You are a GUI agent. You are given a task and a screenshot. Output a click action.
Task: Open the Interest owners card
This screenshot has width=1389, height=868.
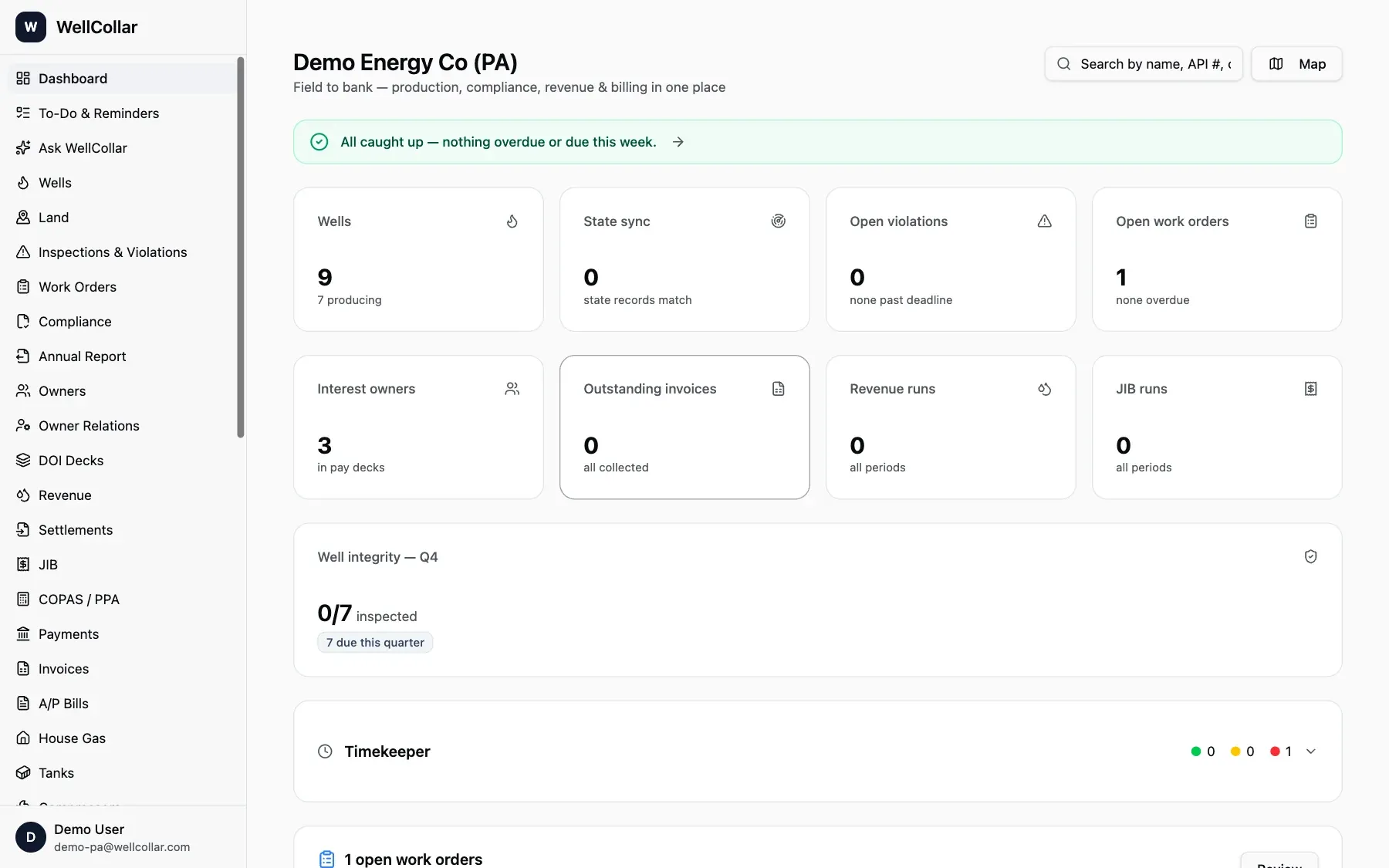pyautogui.click(x=418, y=427)
